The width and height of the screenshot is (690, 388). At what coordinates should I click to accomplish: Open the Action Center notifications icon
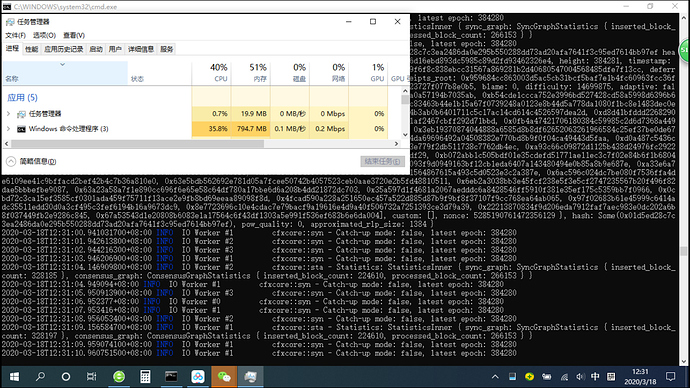click(x=670, y=377)
